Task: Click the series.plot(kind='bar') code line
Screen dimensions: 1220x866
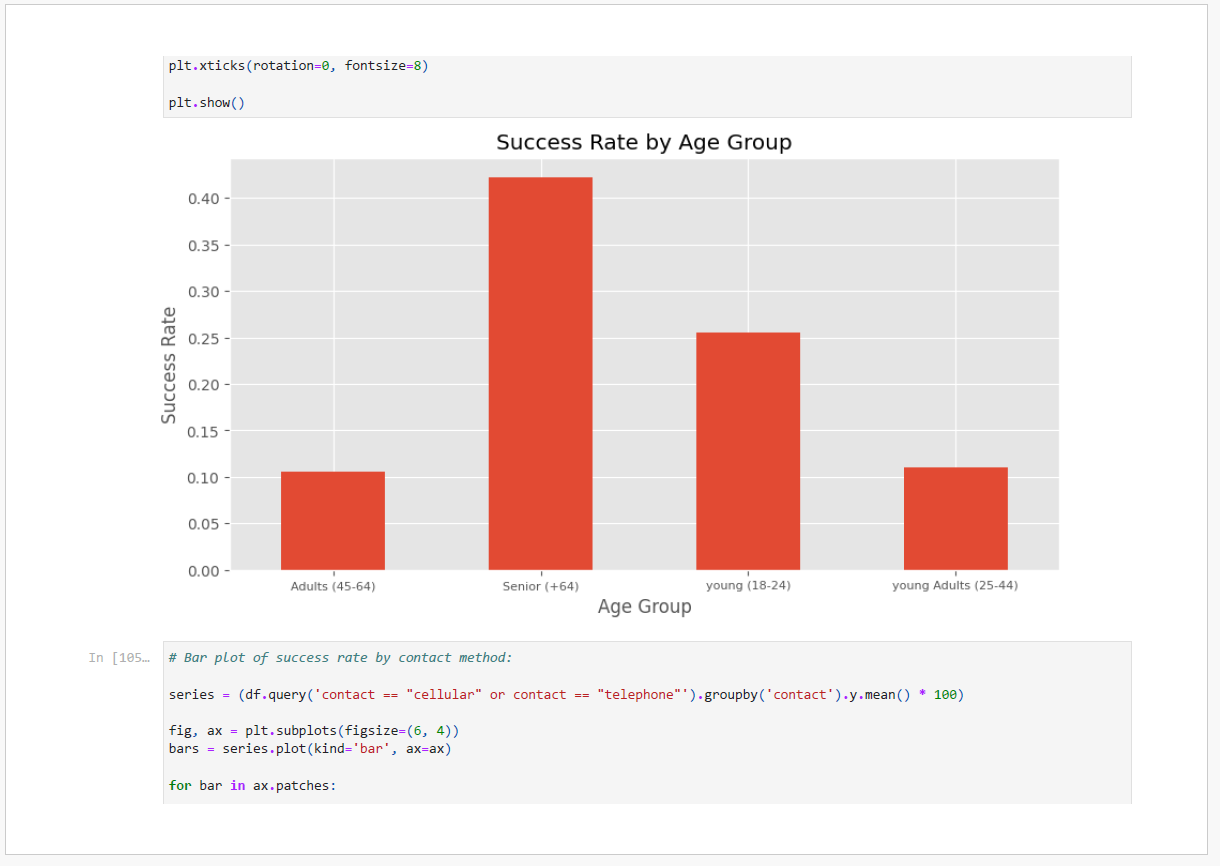Action: 310,748
